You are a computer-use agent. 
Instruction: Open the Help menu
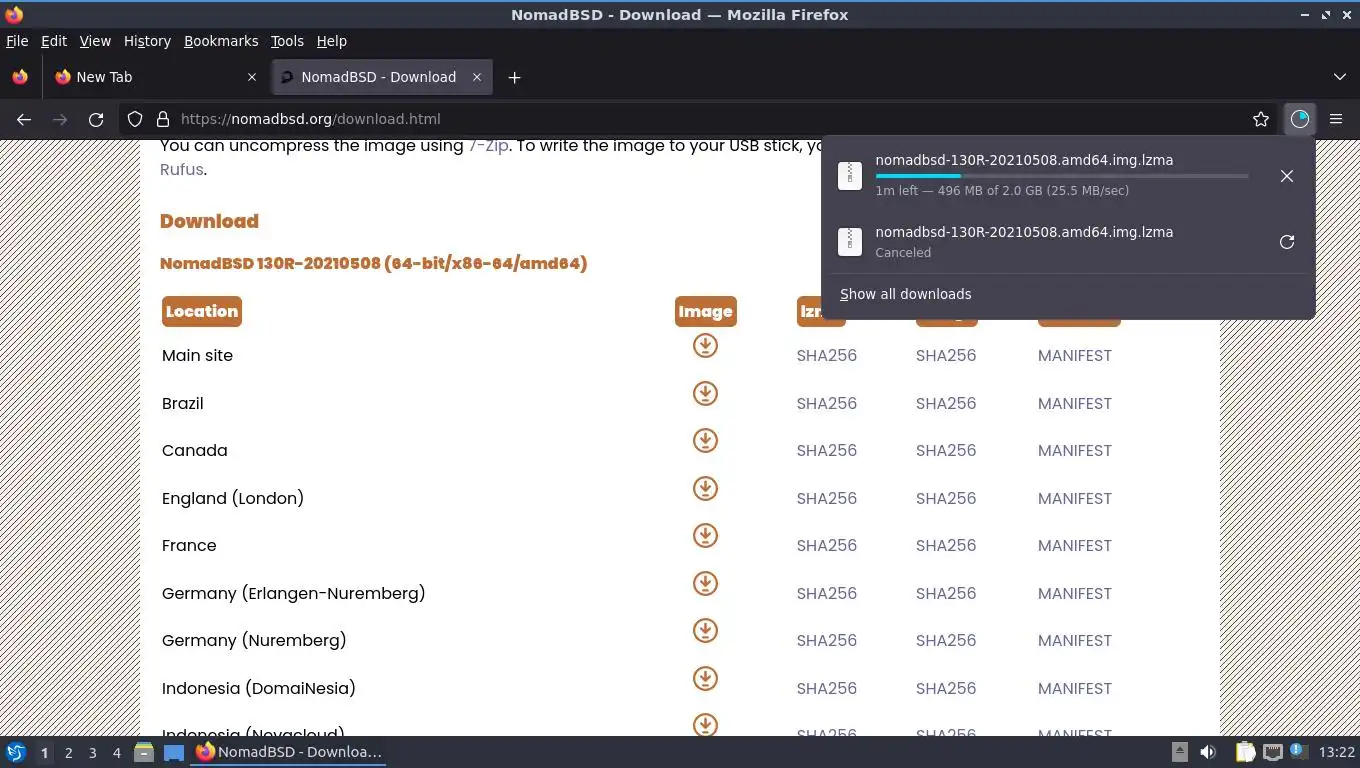332,41
